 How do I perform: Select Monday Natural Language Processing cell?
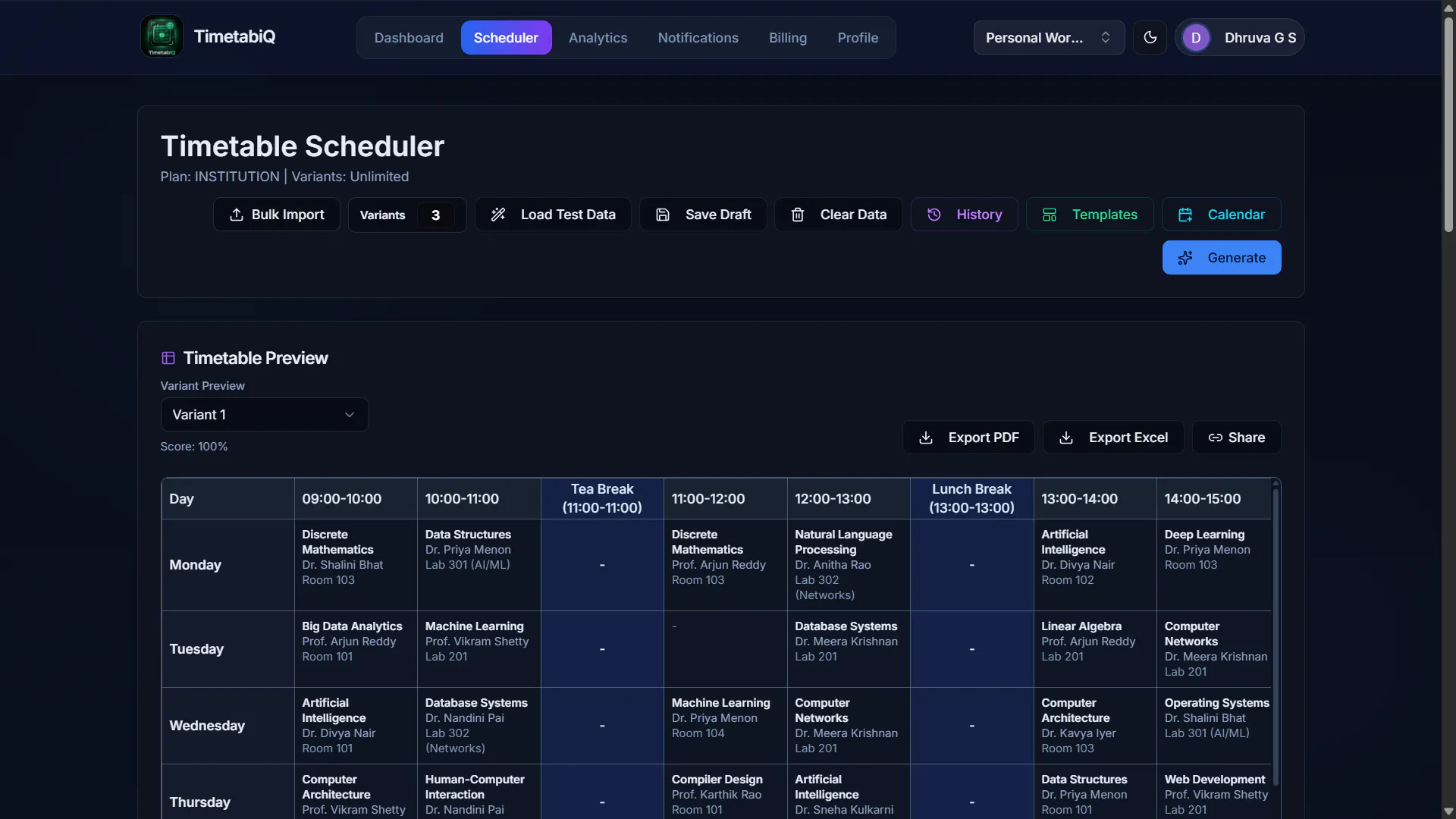pyautogui.click(x=849, y=565)
